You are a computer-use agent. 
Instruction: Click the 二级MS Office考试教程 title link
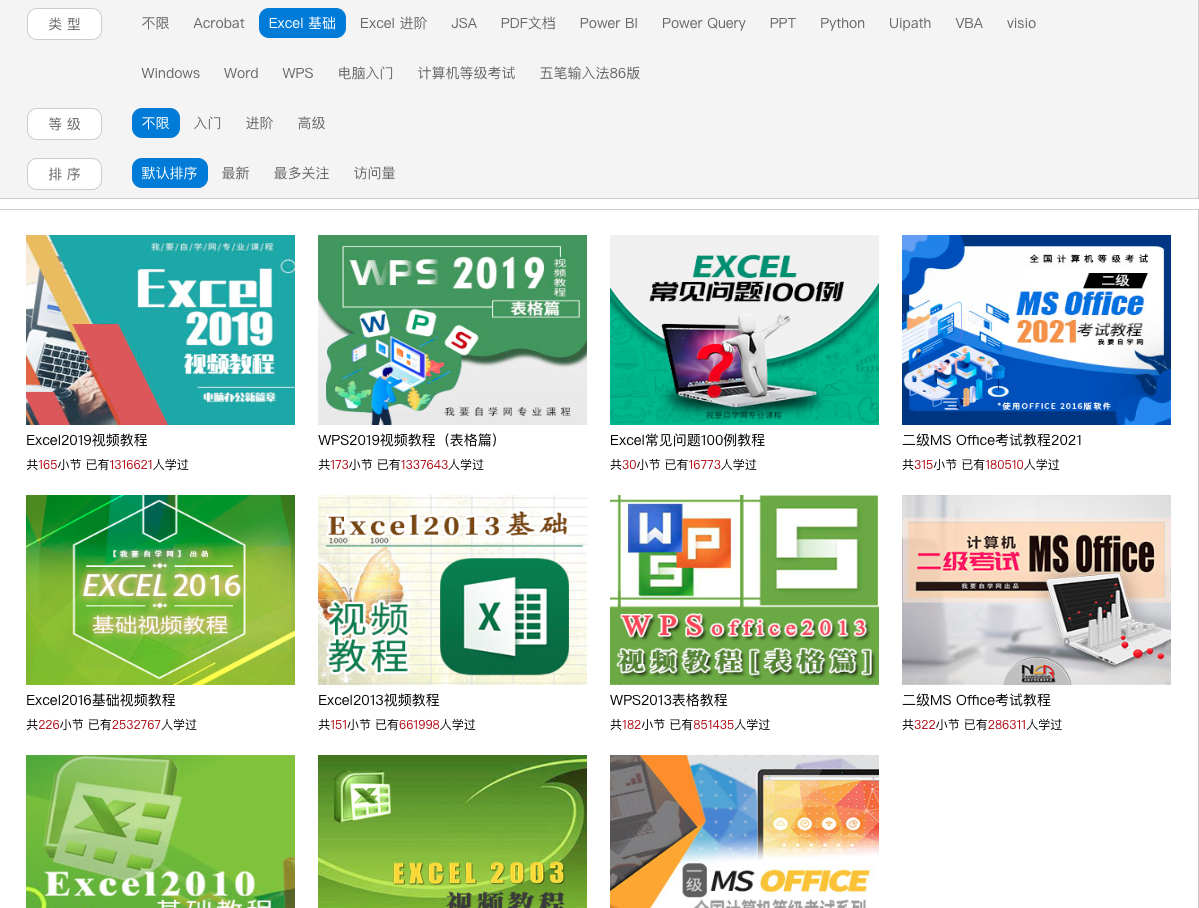(976, 700)
